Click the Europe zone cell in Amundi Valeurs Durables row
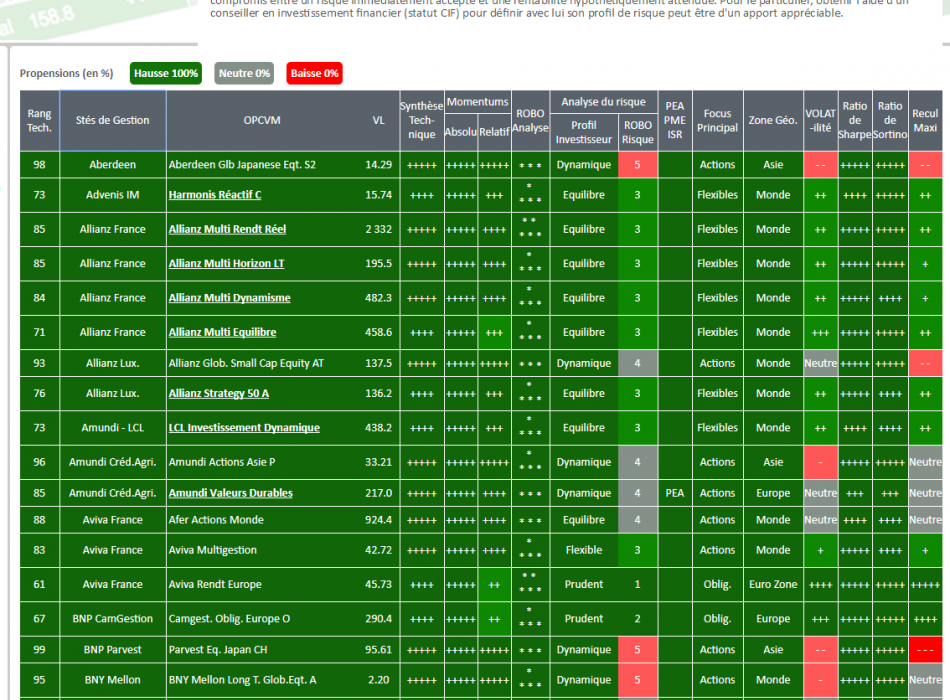Viewport: 950px width, 700px height. coord(773,493)
